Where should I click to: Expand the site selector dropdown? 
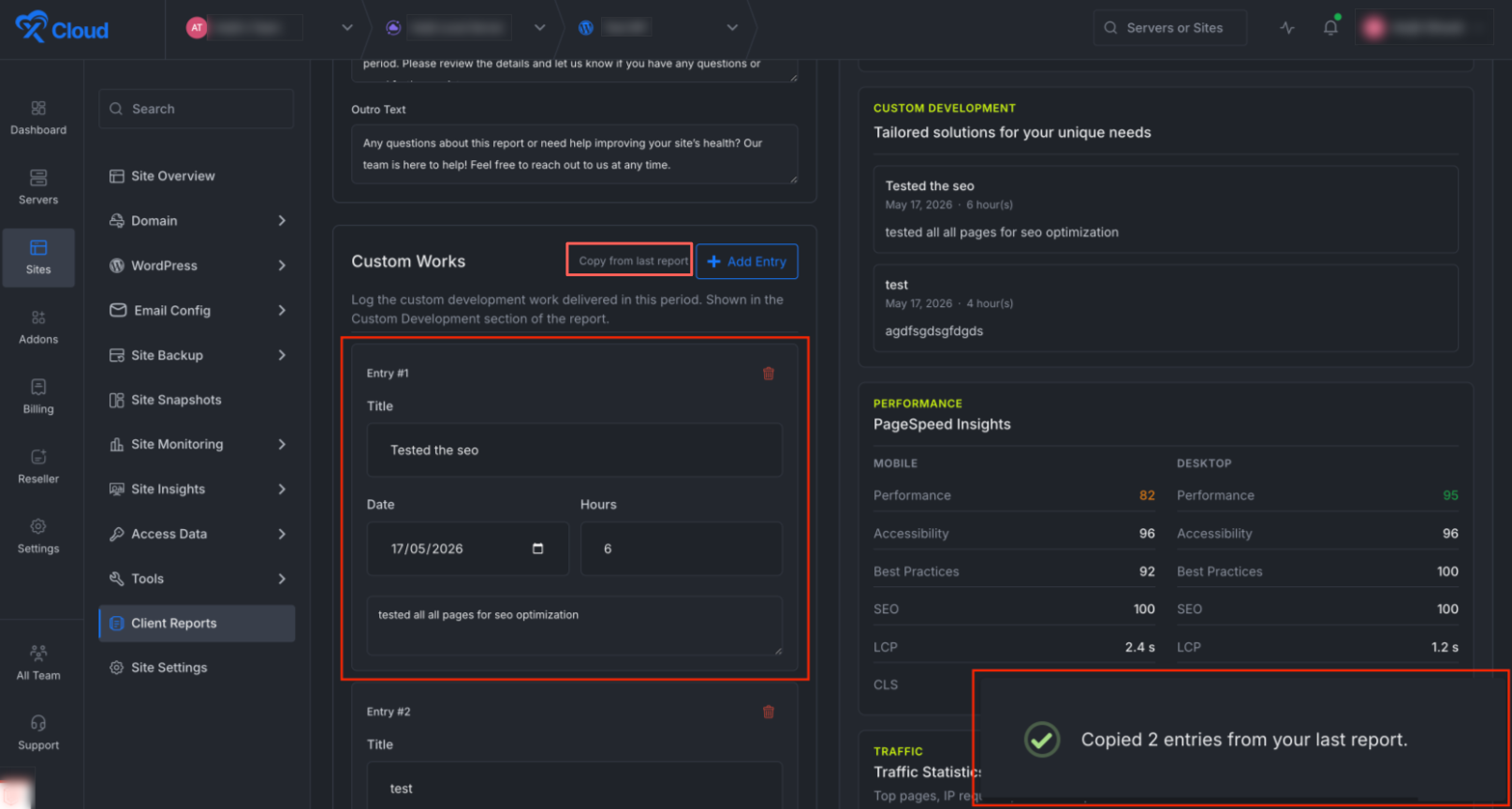tap(733, 28)
